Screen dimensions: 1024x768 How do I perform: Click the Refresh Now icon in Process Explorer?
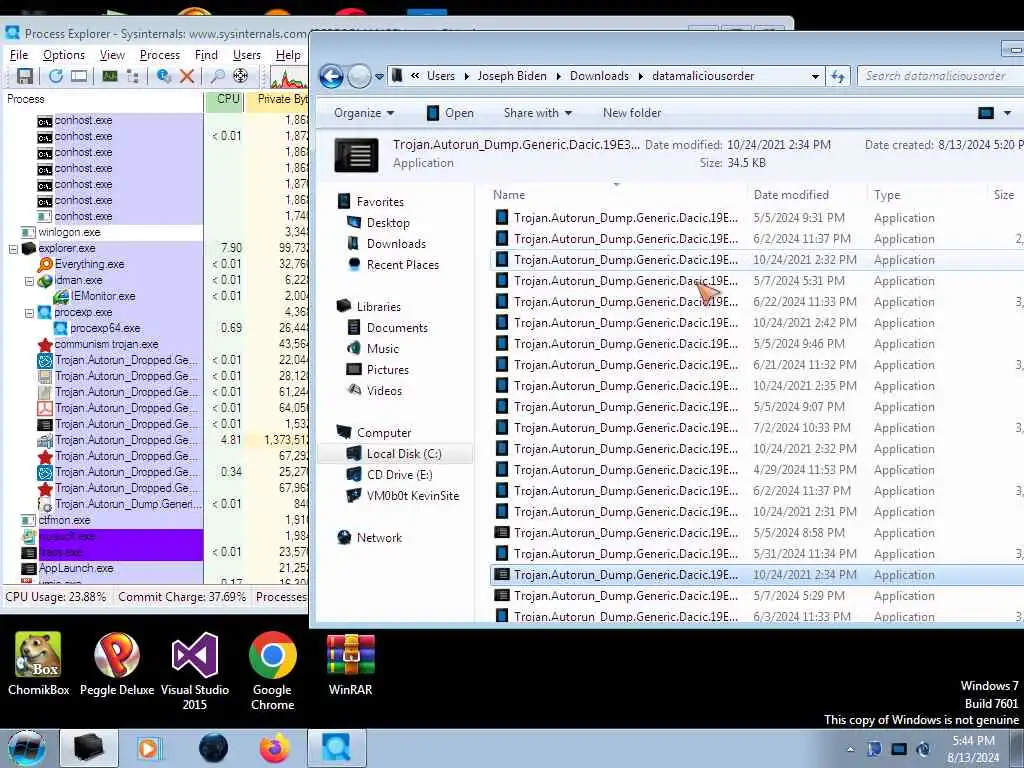pyautogui.click(x=56, y=76)
